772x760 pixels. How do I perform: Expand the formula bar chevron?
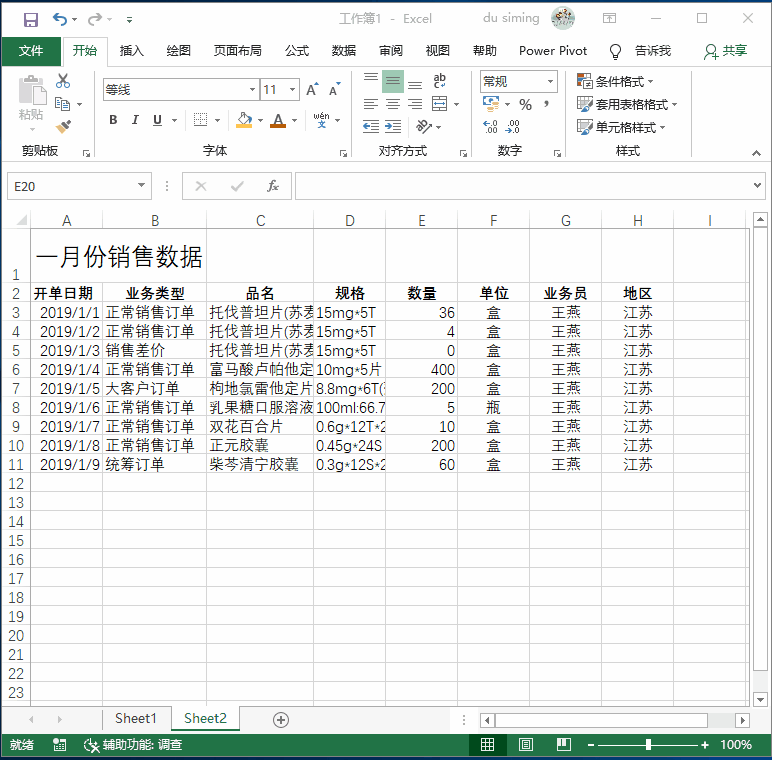[757, 186]
